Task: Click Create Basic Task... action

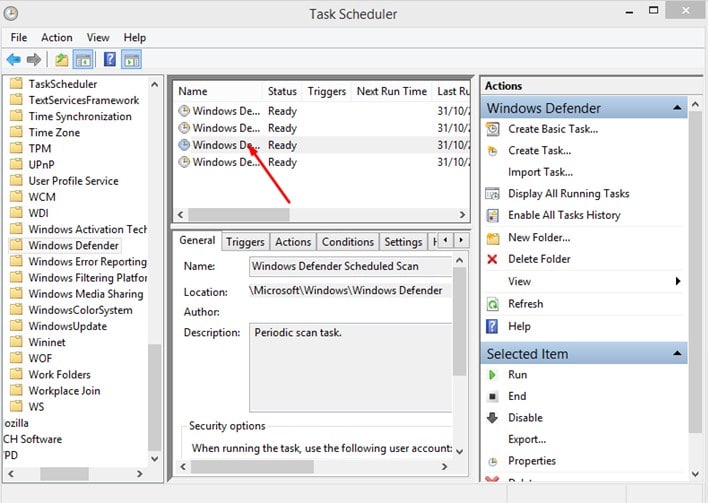Action: (553, 129)
